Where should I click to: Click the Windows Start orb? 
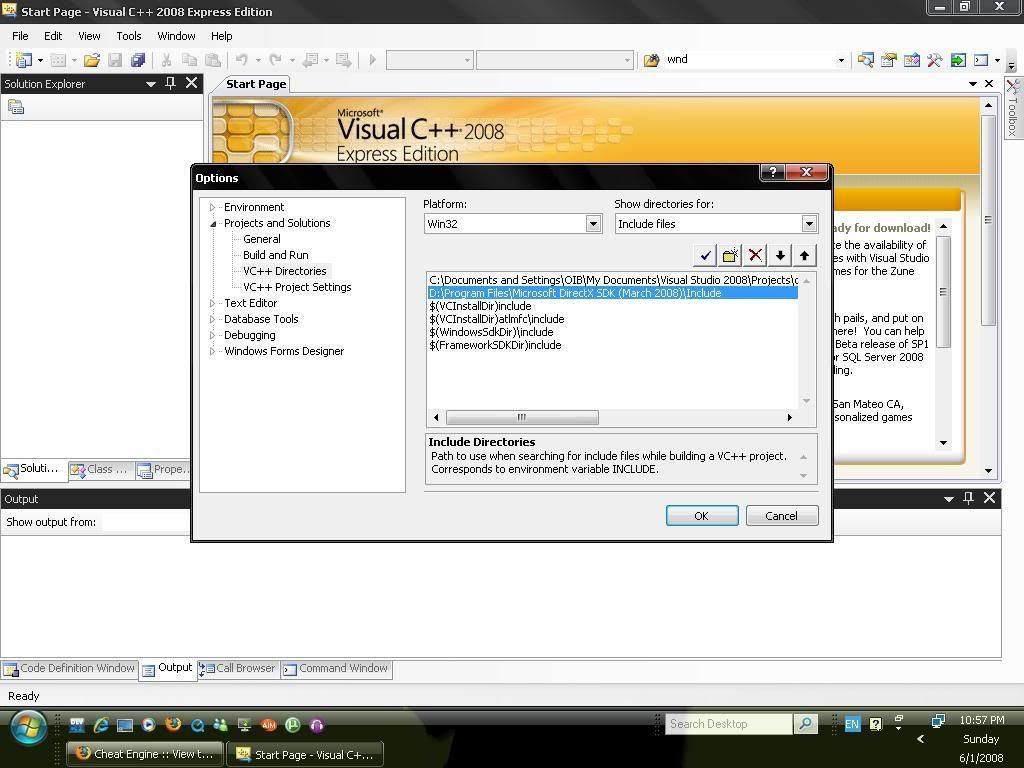(27, 728)
